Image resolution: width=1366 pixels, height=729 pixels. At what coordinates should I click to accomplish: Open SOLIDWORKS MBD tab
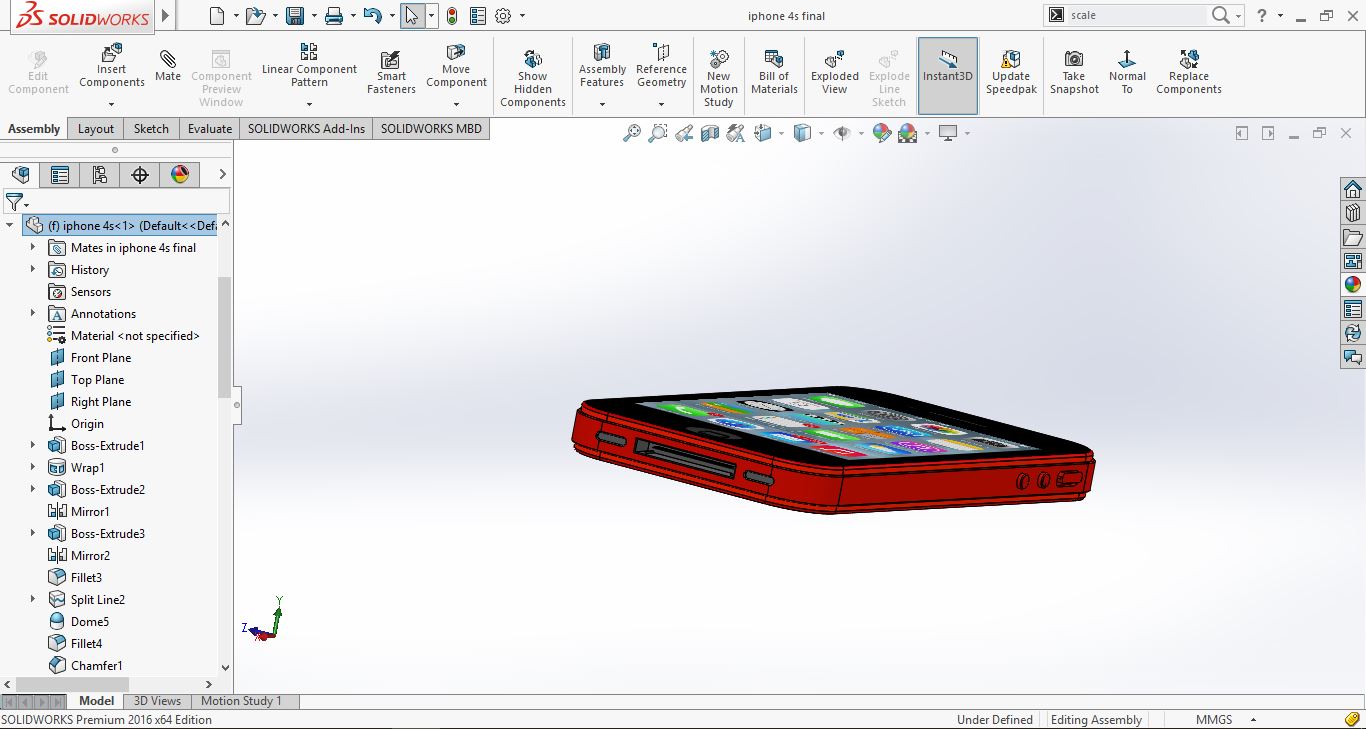[x=431, y=128]
